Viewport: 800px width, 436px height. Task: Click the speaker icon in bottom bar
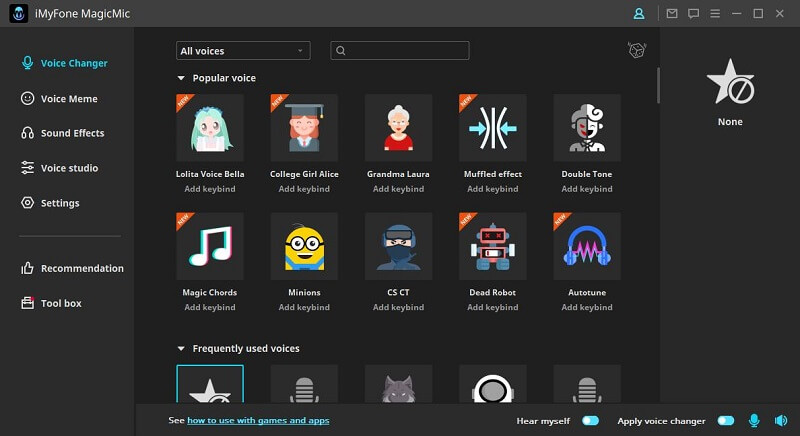781,421
